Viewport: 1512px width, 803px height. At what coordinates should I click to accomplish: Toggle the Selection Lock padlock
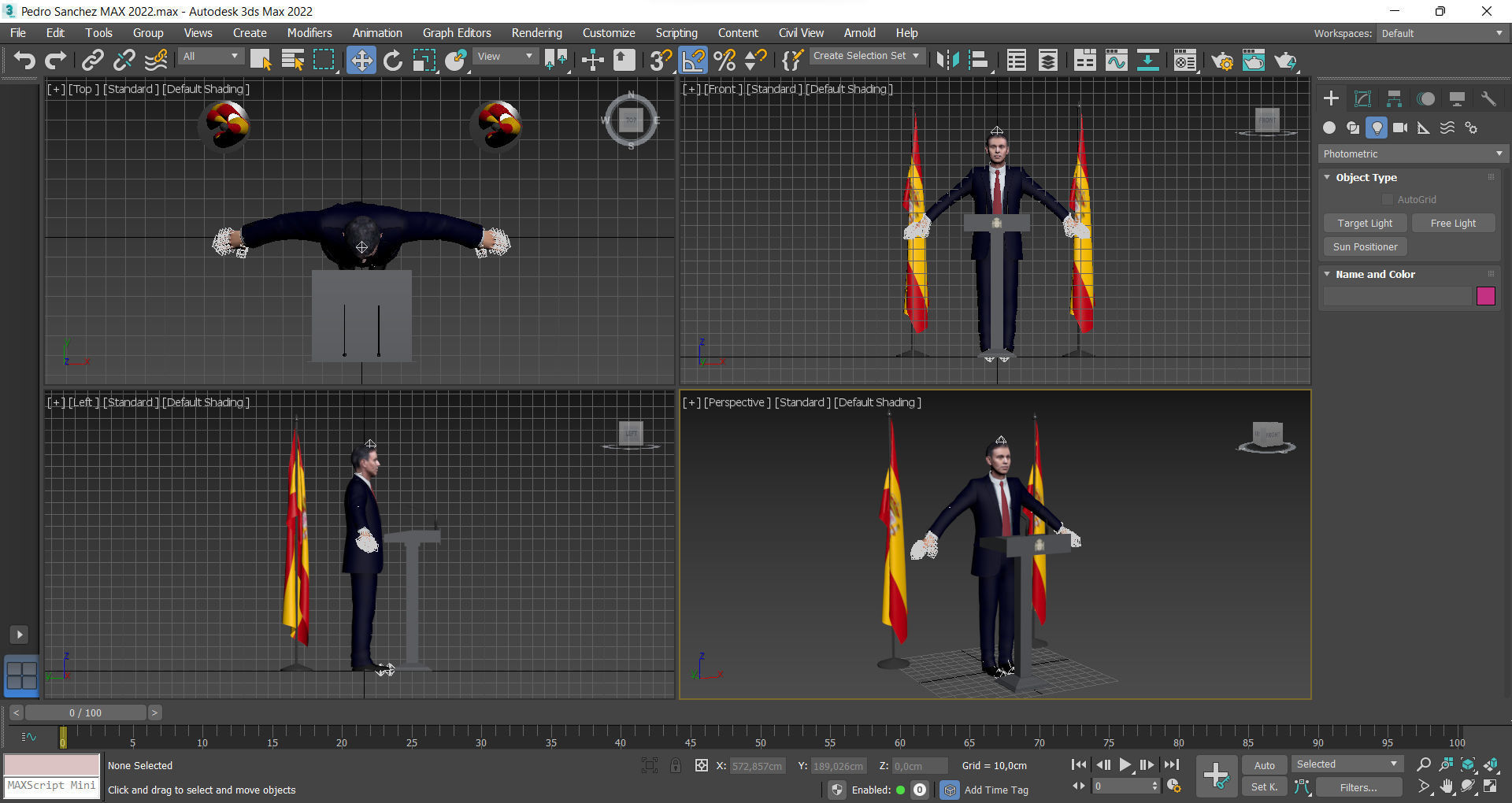[675, 765]
